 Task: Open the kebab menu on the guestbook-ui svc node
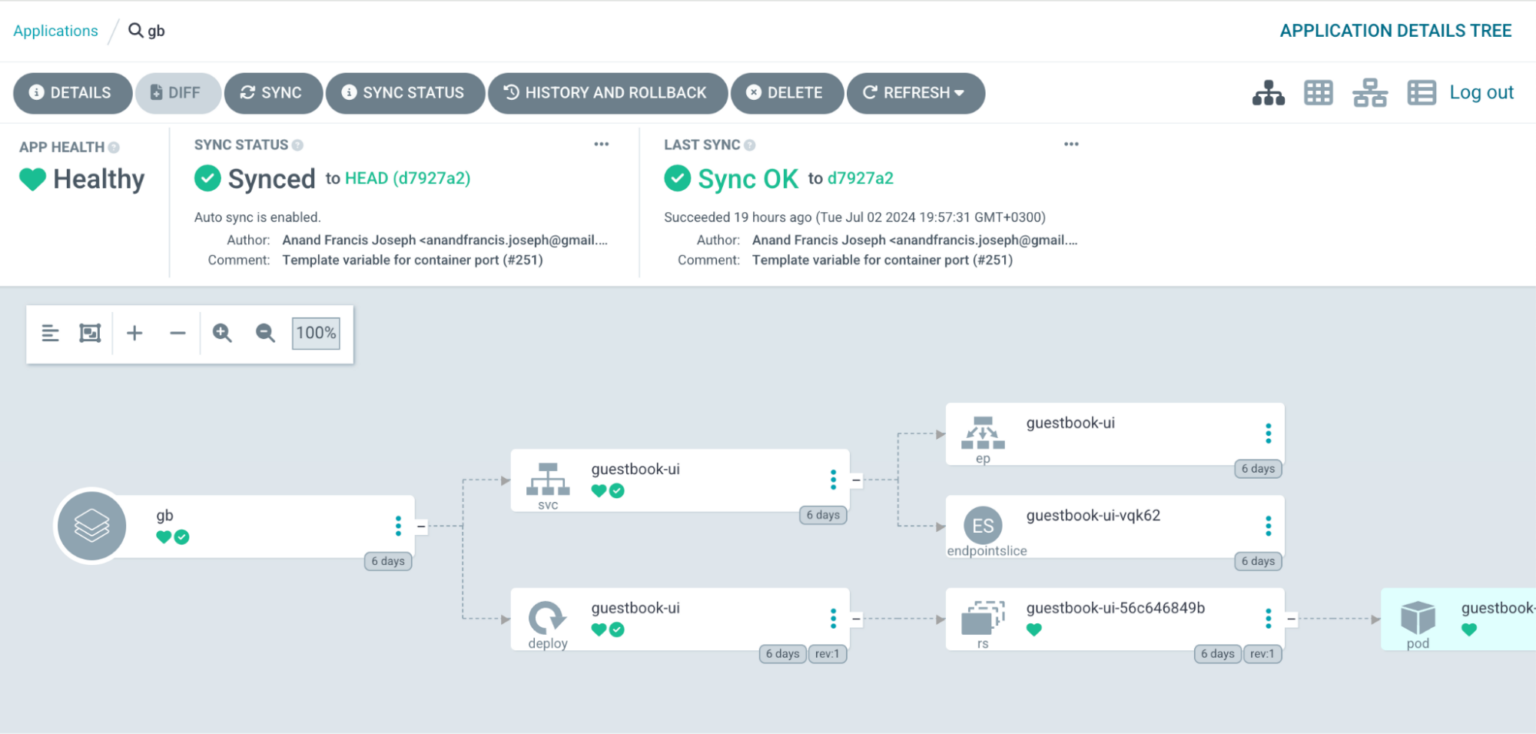click(833, 480)
